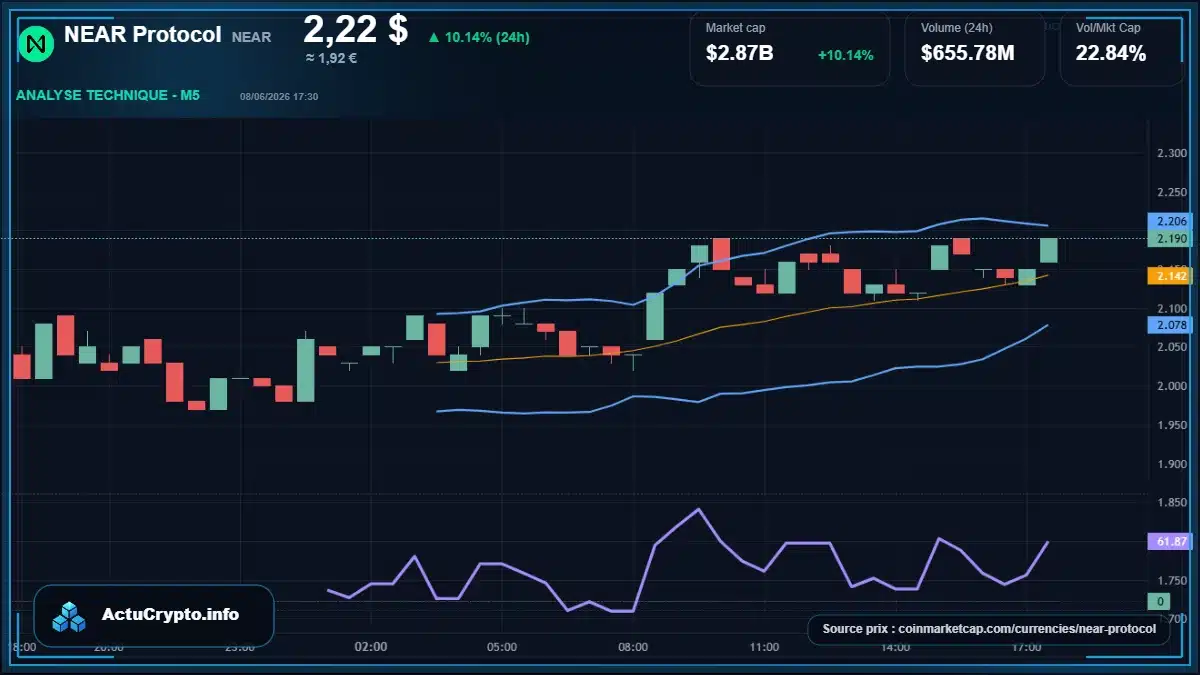Click the green 0 indicator tag

1161,601
